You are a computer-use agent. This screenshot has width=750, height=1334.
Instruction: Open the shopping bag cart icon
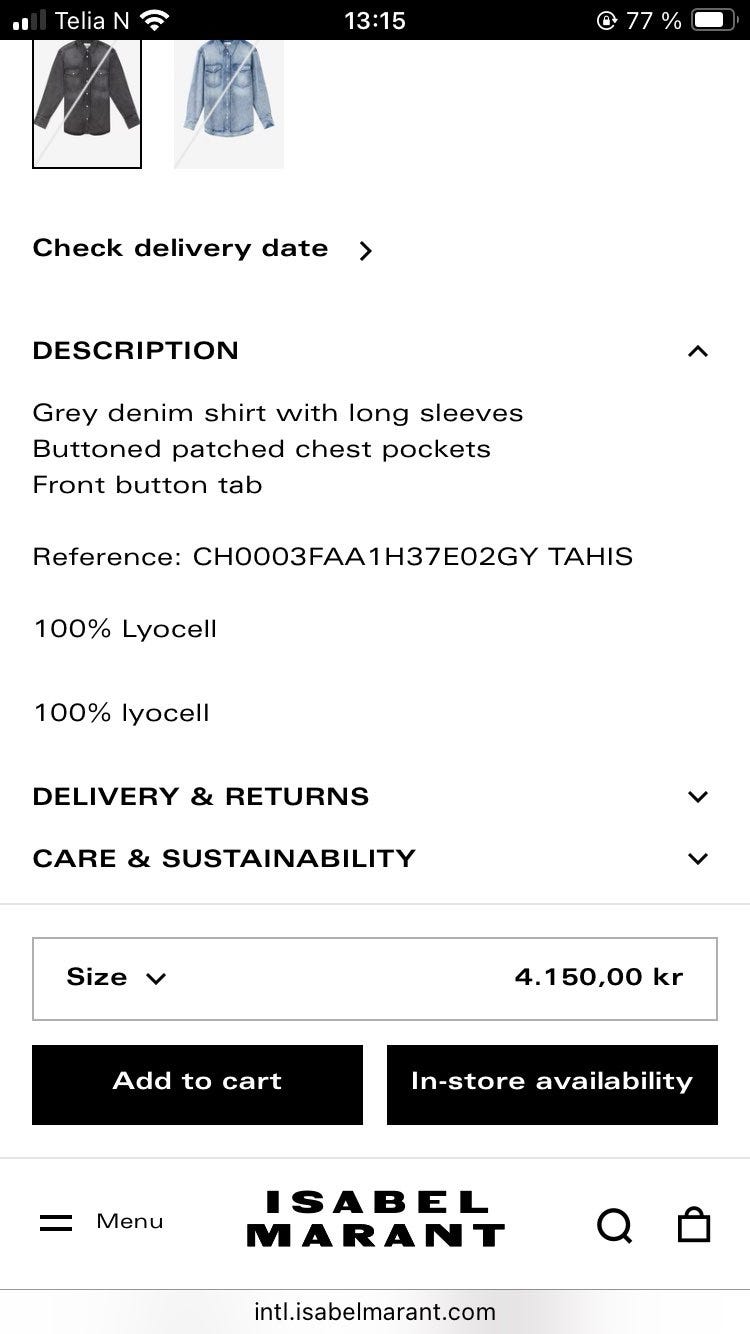[x=694, y=1224]
